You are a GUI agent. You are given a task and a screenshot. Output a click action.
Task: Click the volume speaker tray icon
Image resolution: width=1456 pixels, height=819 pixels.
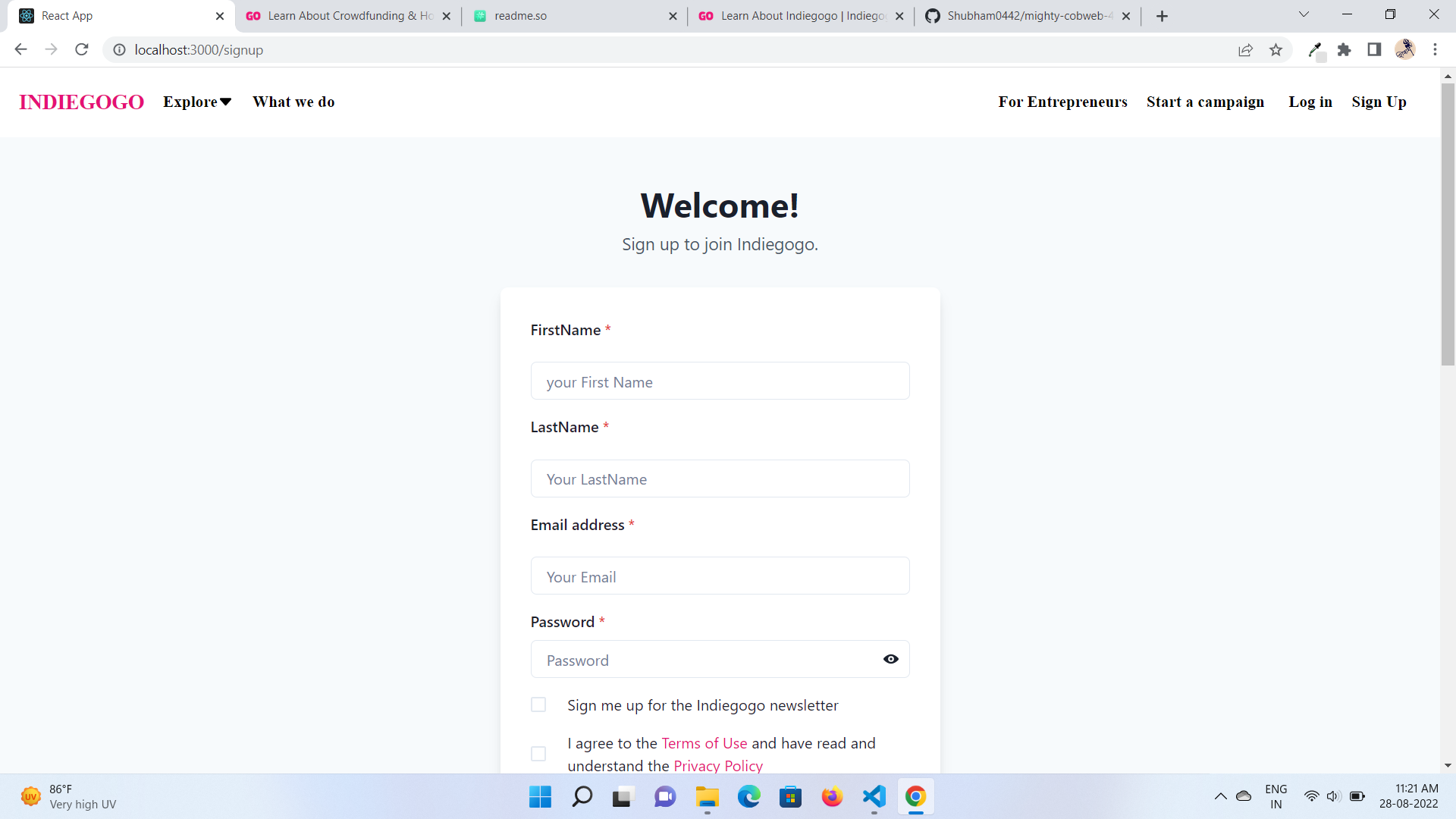[x=1334, y=796]
